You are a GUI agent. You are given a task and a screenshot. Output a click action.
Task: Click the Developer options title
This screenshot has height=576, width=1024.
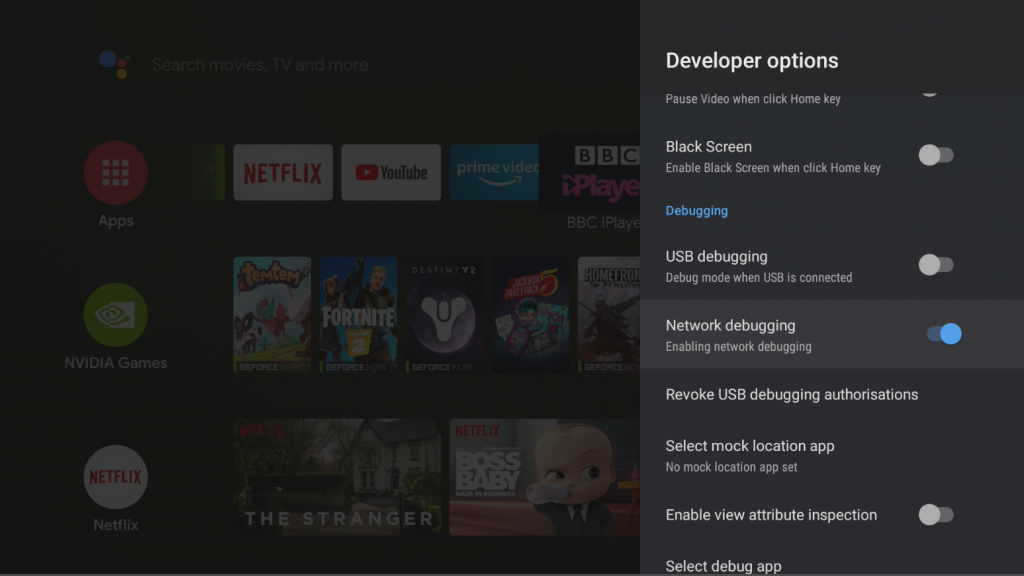[752, 61]
